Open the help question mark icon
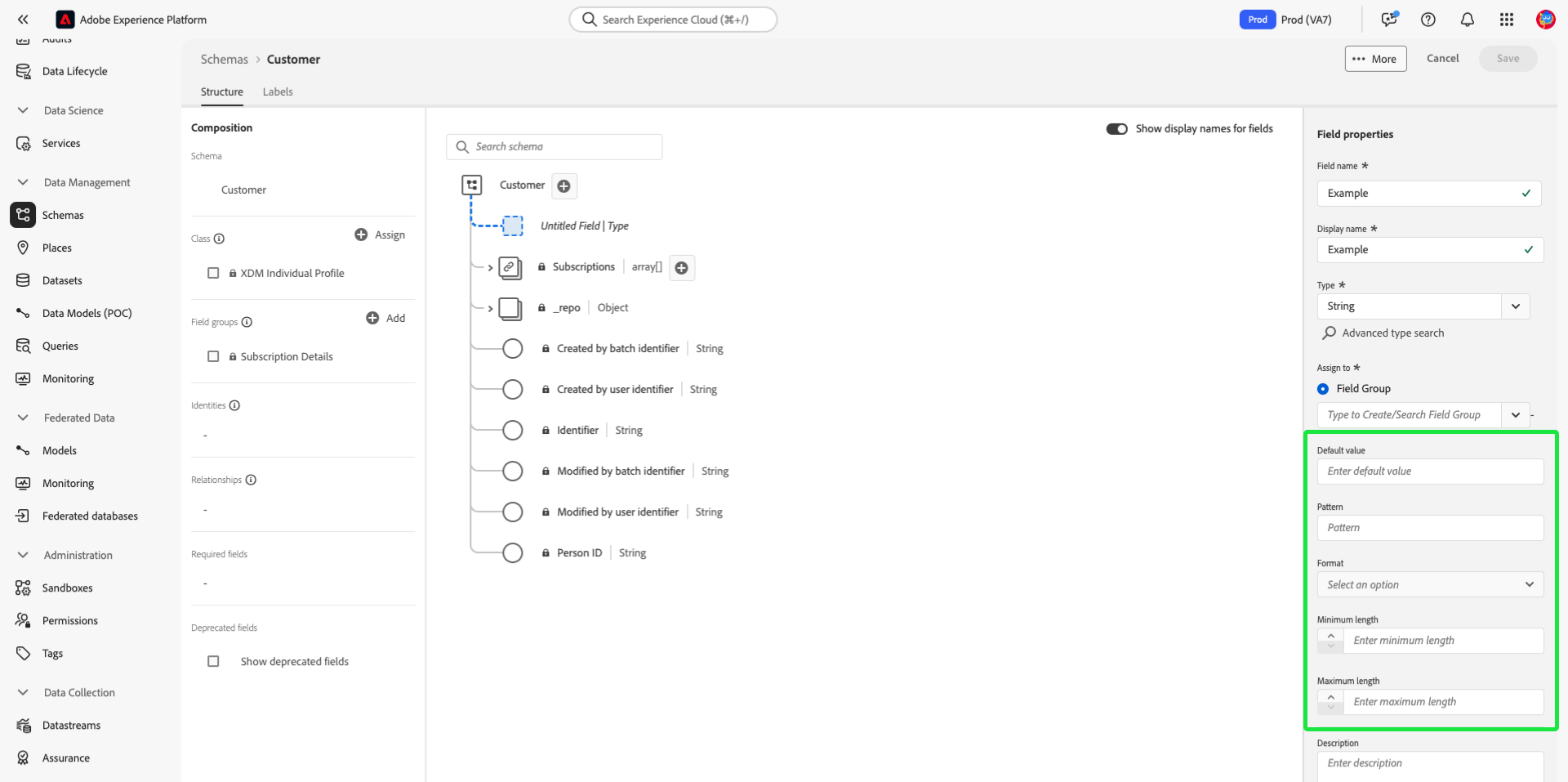 [1428, 20]
